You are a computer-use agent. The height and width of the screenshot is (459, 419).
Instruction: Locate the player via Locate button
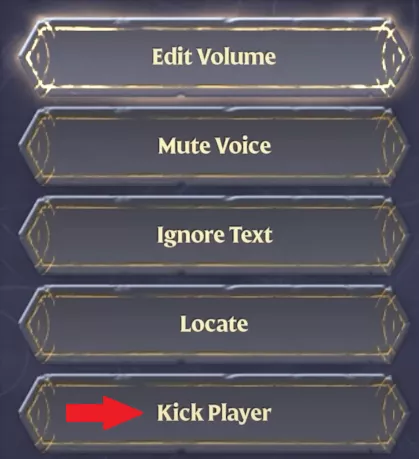213,324
